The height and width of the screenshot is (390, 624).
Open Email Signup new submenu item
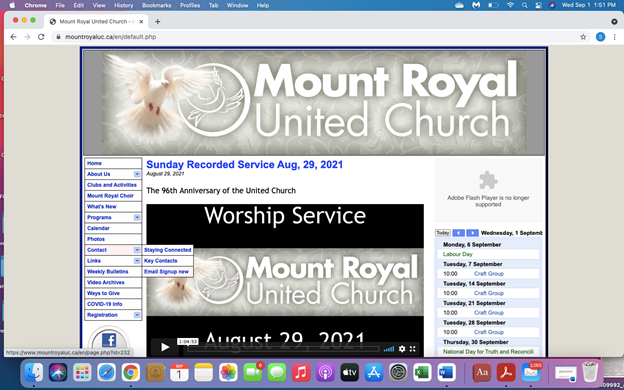168,271
